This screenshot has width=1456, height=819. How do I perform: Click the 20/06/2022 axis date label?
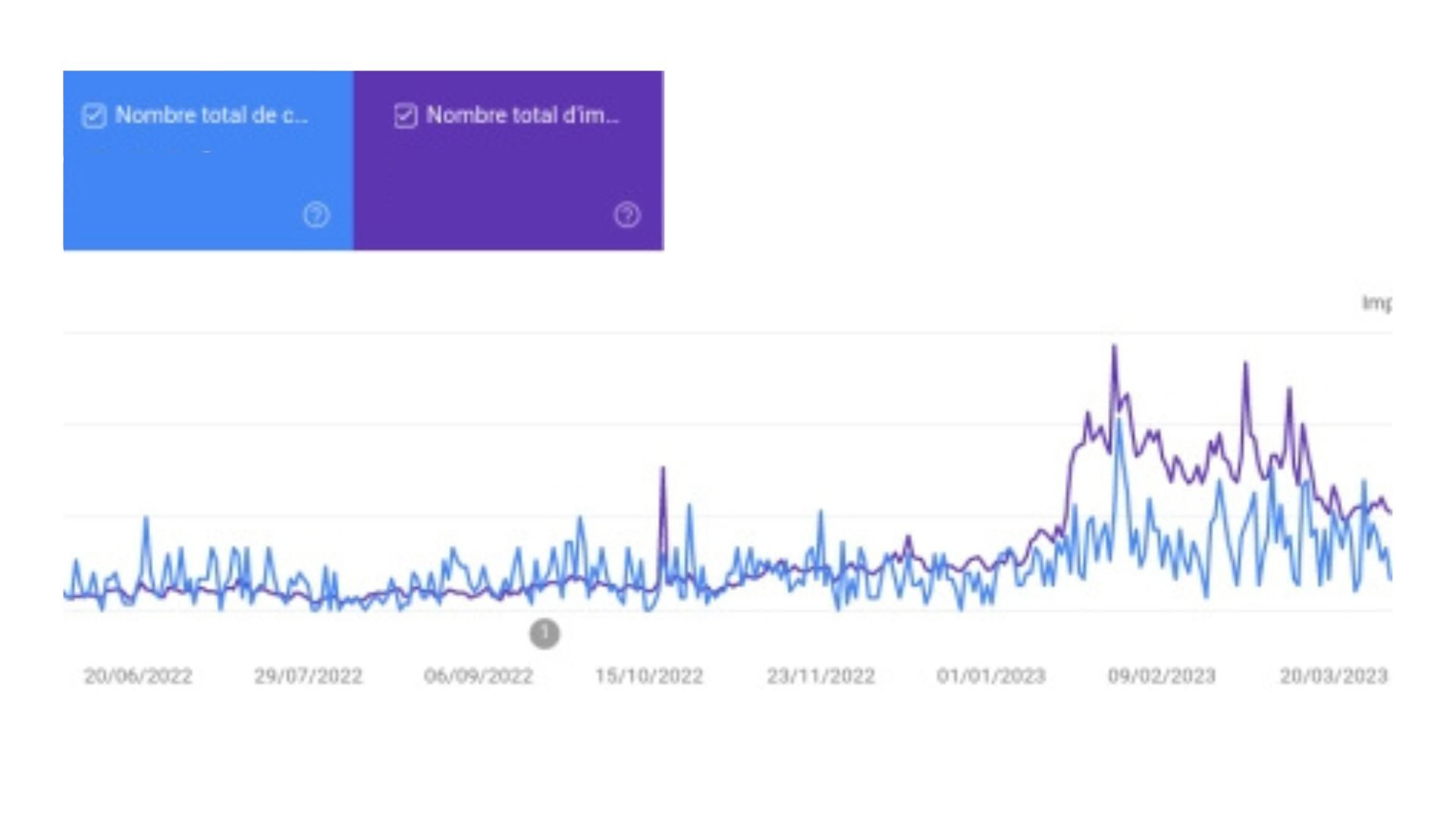pyautogui.click(x=138, y=676)
